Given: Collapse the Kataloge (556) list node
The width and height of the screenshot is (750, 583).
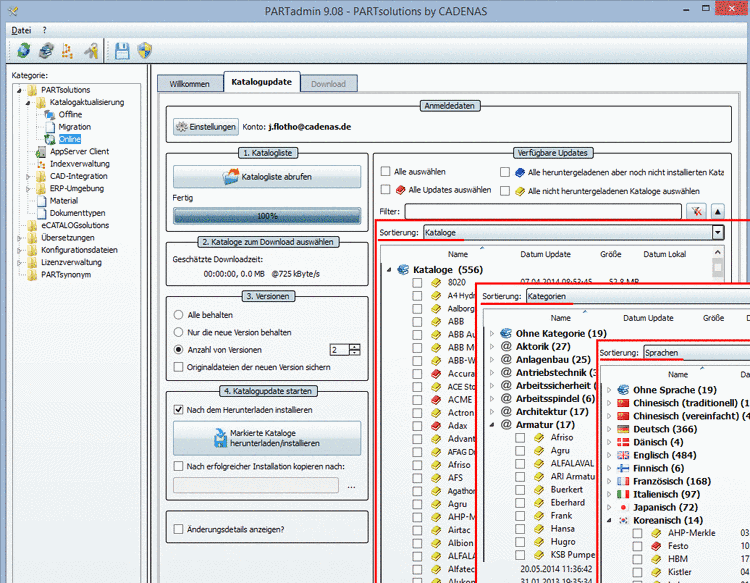Looking at the screenshot, I should (389, 270).
